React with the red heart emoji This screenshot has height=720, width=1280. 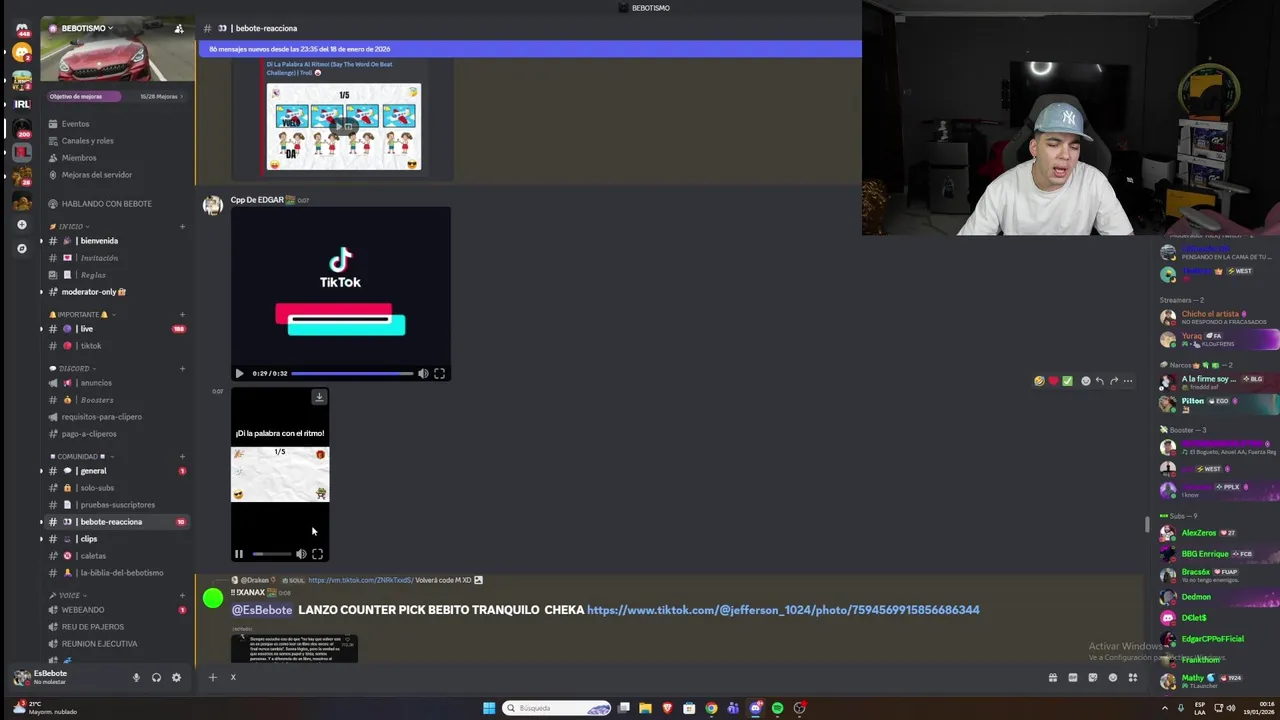click(x=1053, y=381)
